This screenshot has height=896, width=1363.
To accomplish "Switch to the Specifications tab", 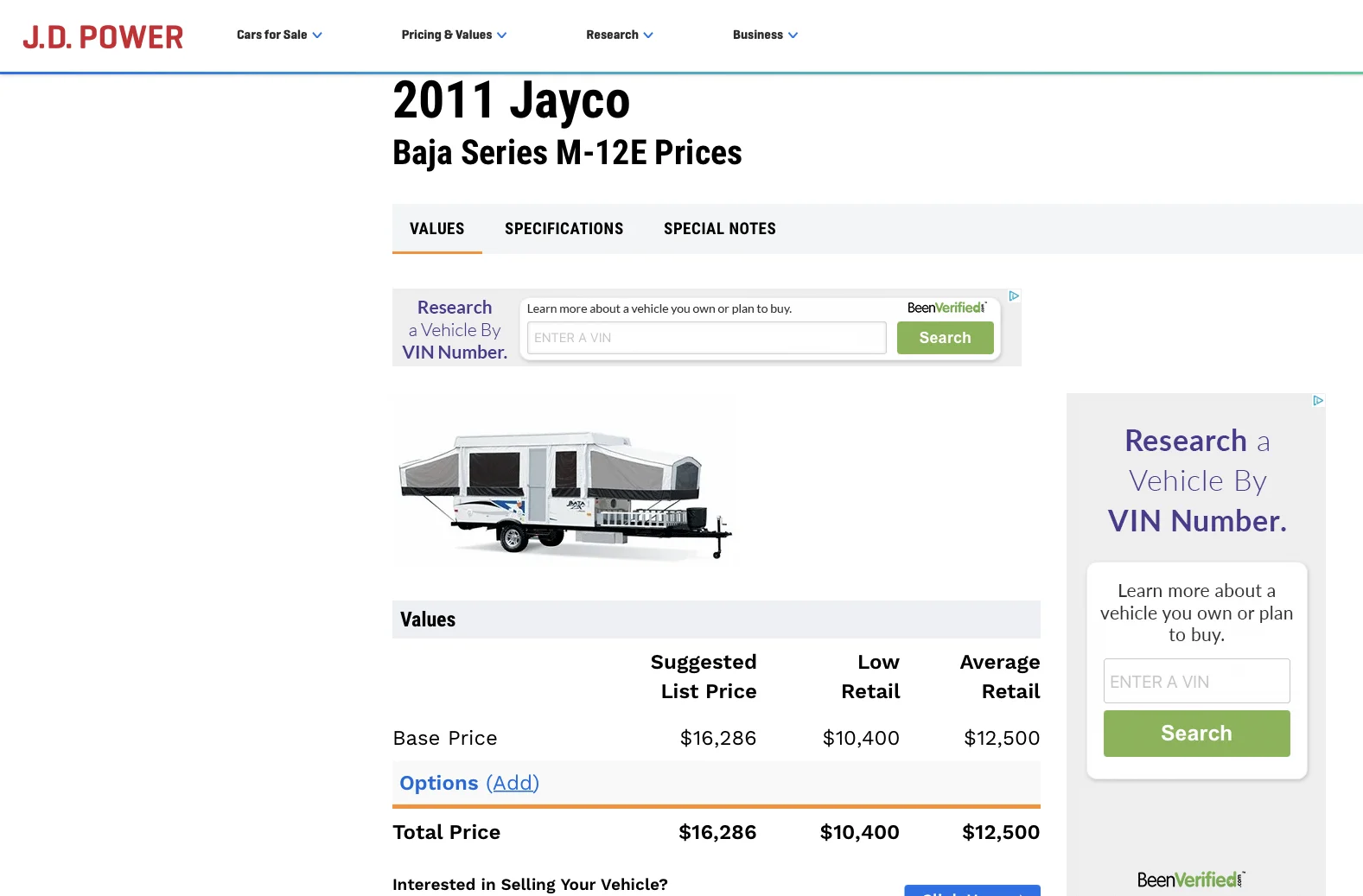I will [x=564, y=229].
